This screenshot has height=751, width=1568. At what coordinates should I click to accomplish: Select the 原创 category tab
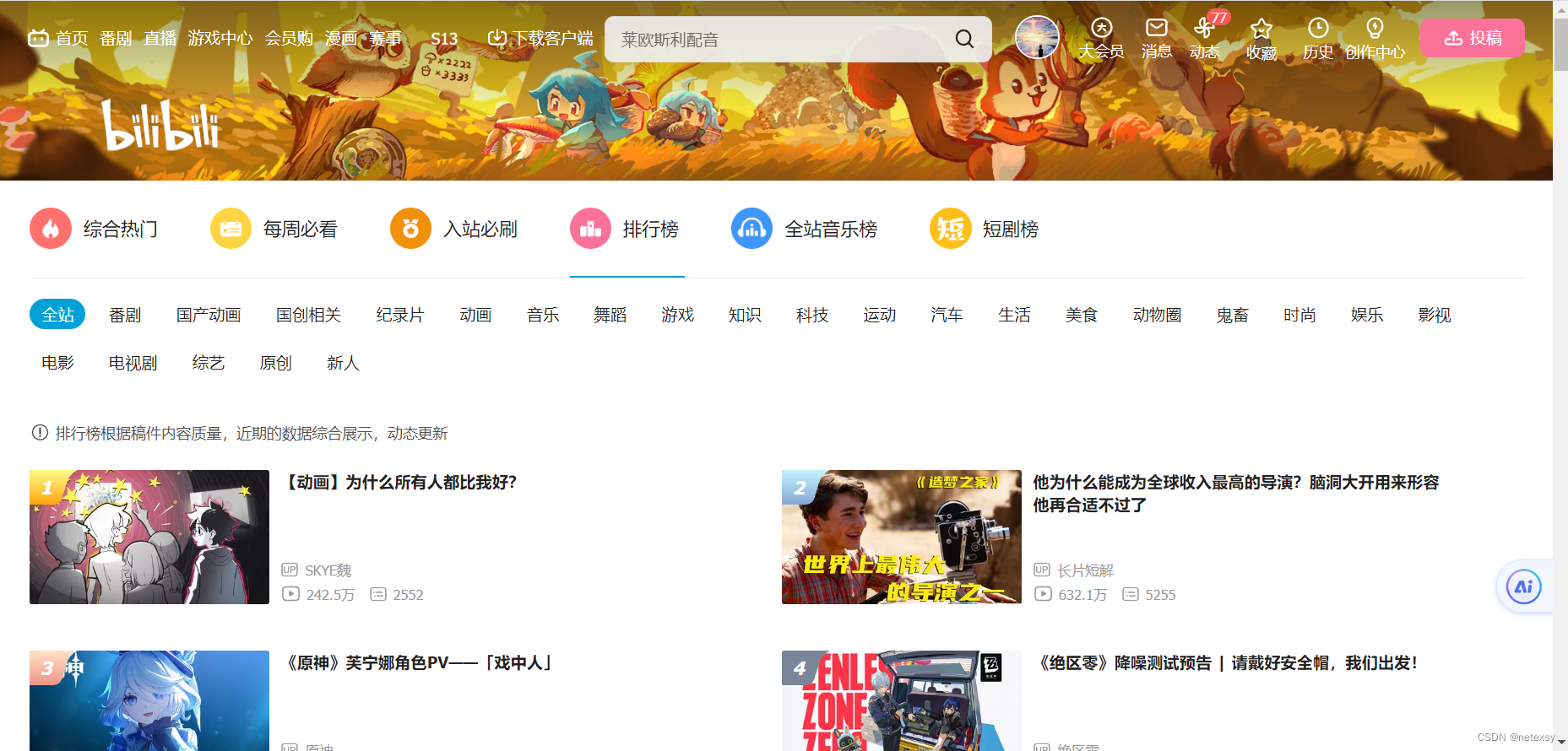tap(275, 363)
